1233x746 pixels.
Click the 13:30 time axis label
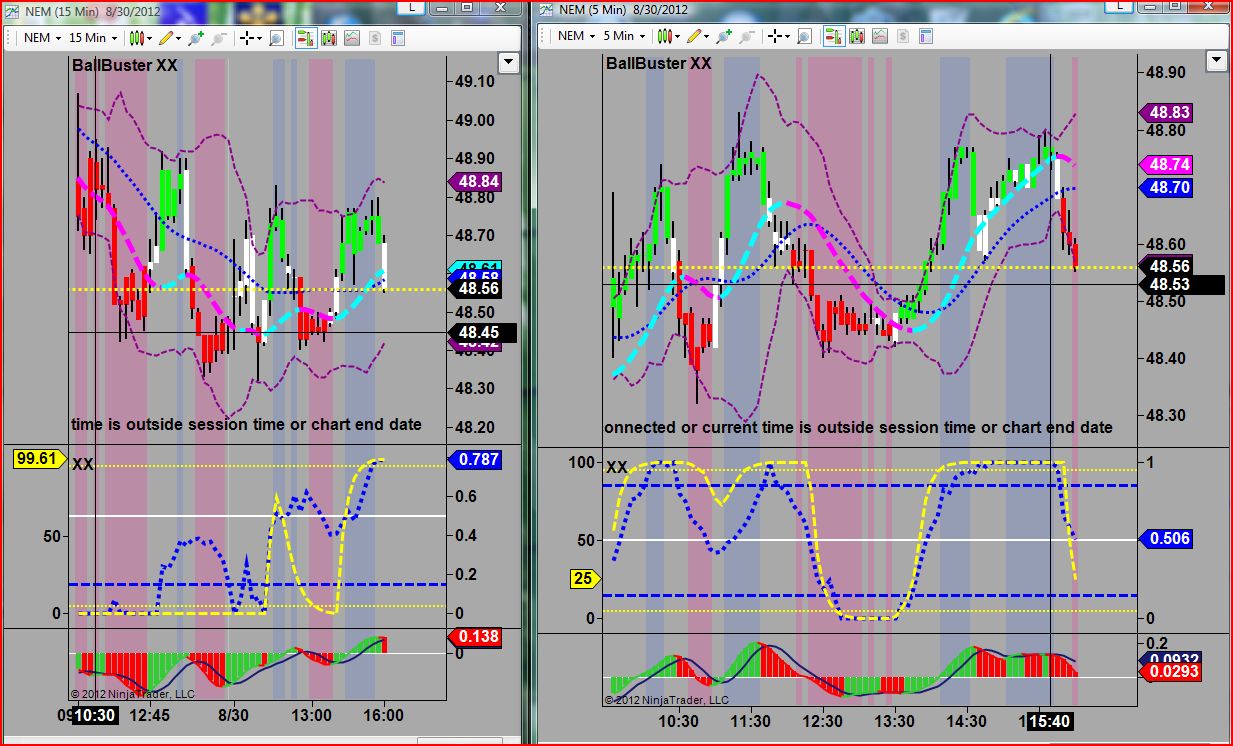(x=893, y=720)
